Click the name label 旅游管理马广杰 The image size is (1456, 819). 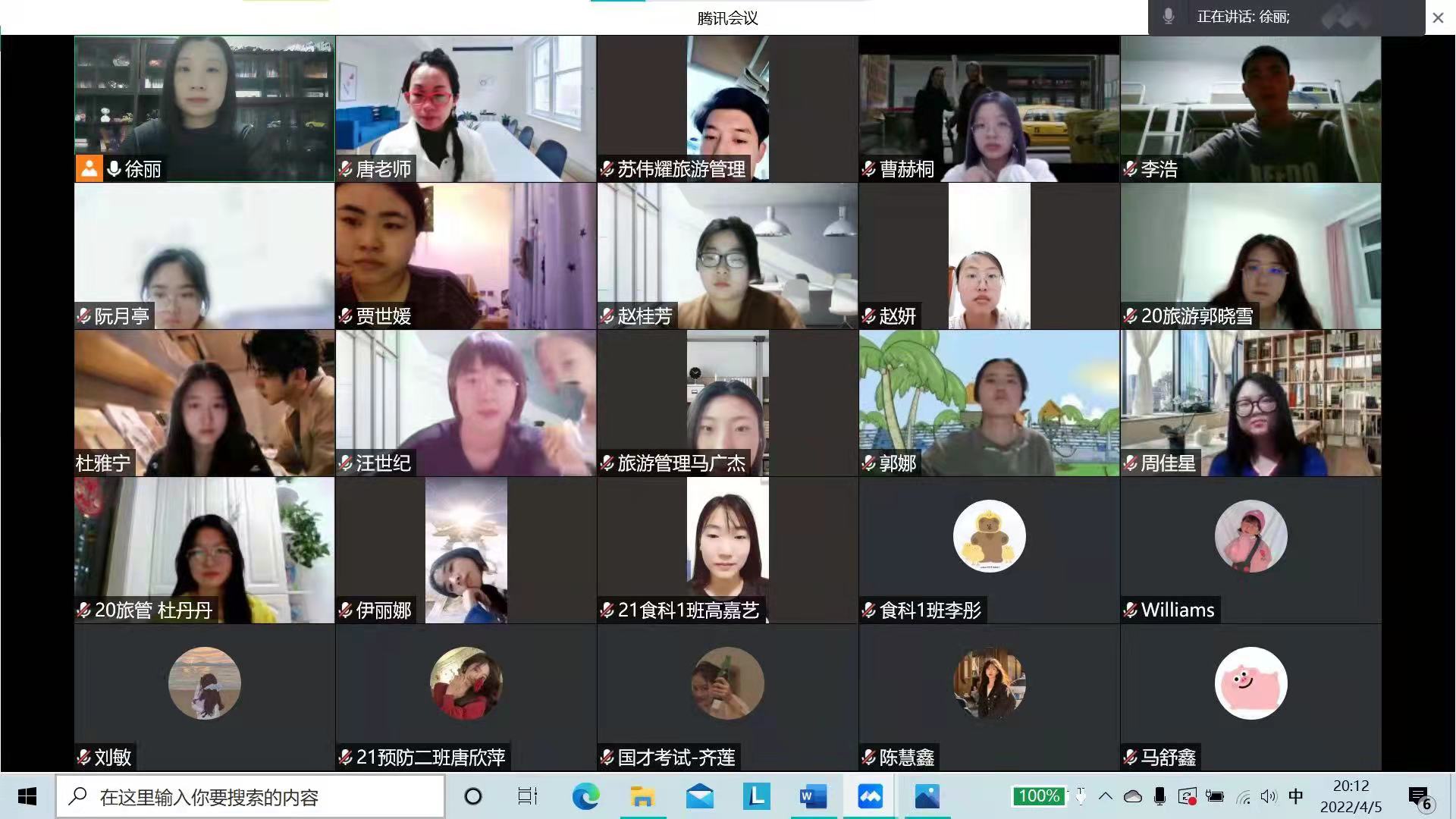pyautogui.click(x=681, y=463)
